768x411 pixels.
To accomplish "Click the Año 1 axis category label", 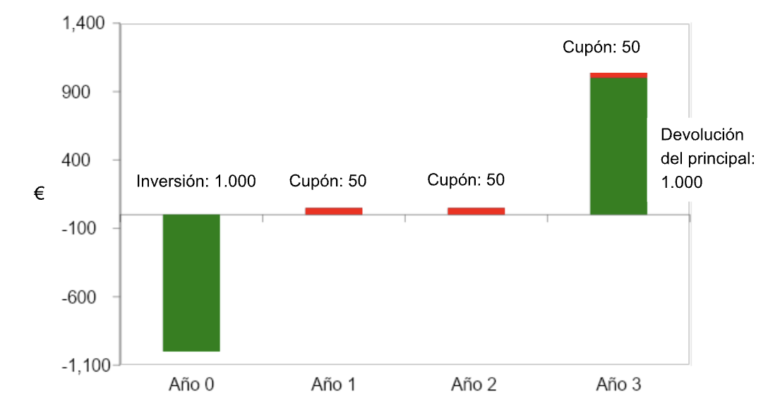I will coord(334,385).
